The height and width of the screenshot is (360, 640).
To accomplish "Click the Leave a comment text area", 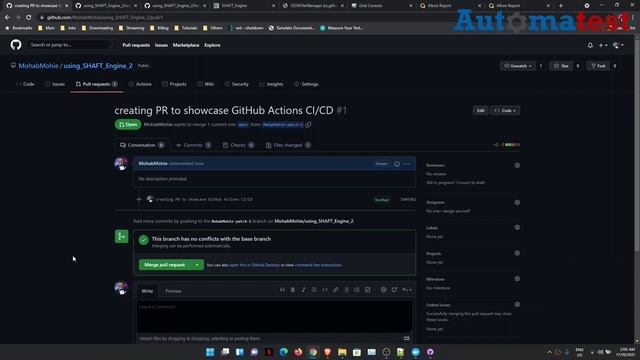I will point(274,317).
